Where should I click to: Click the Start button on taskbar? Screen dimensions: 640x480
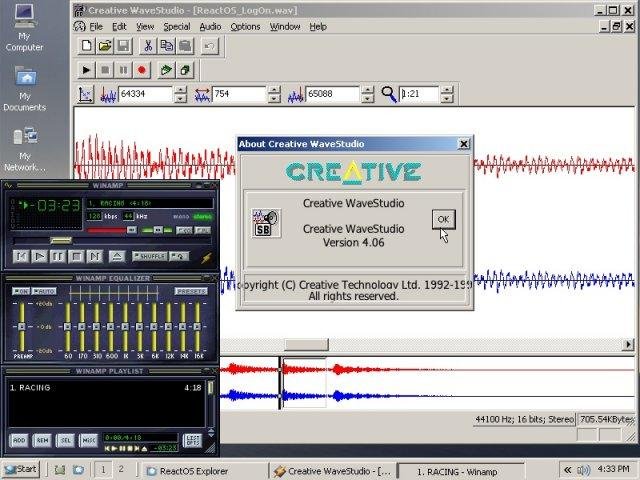[x=20, y=470]
